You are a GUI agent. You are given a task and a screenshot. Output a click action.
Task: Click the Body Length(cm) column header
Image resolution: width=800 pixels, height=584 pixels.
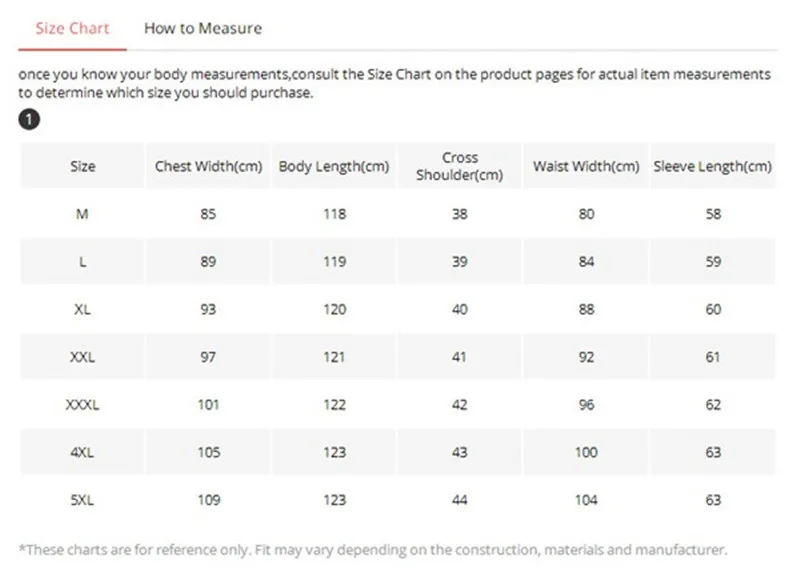(334, 166)
